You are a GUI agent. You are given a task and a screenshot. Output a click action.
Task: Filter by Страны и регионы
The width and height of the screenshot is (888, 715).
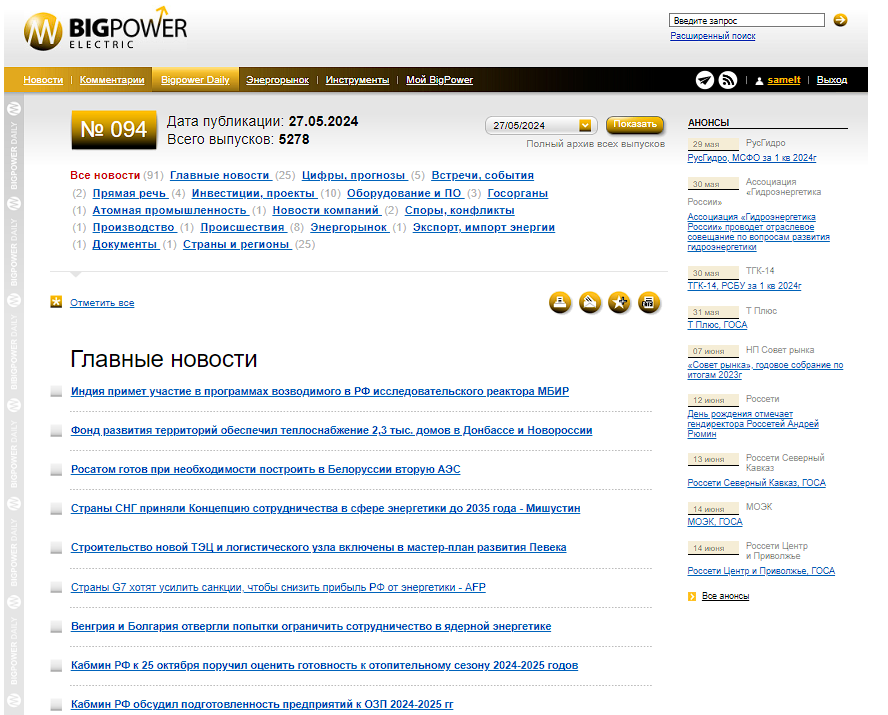point(236,244)
